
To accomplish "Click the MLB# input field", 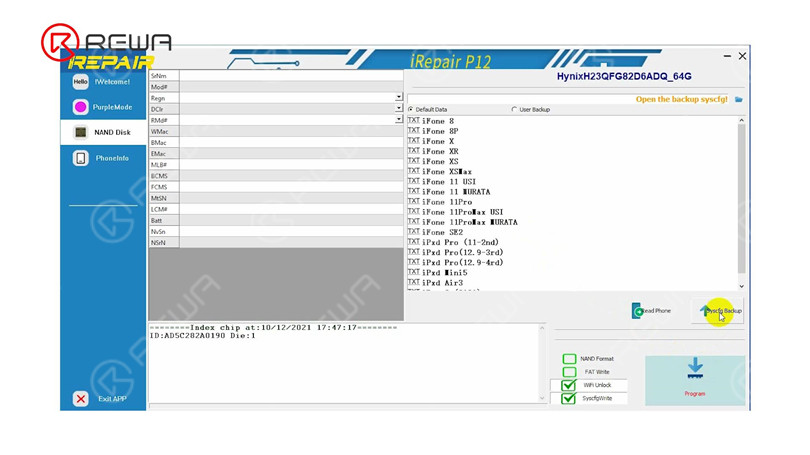I will (291, 165).
